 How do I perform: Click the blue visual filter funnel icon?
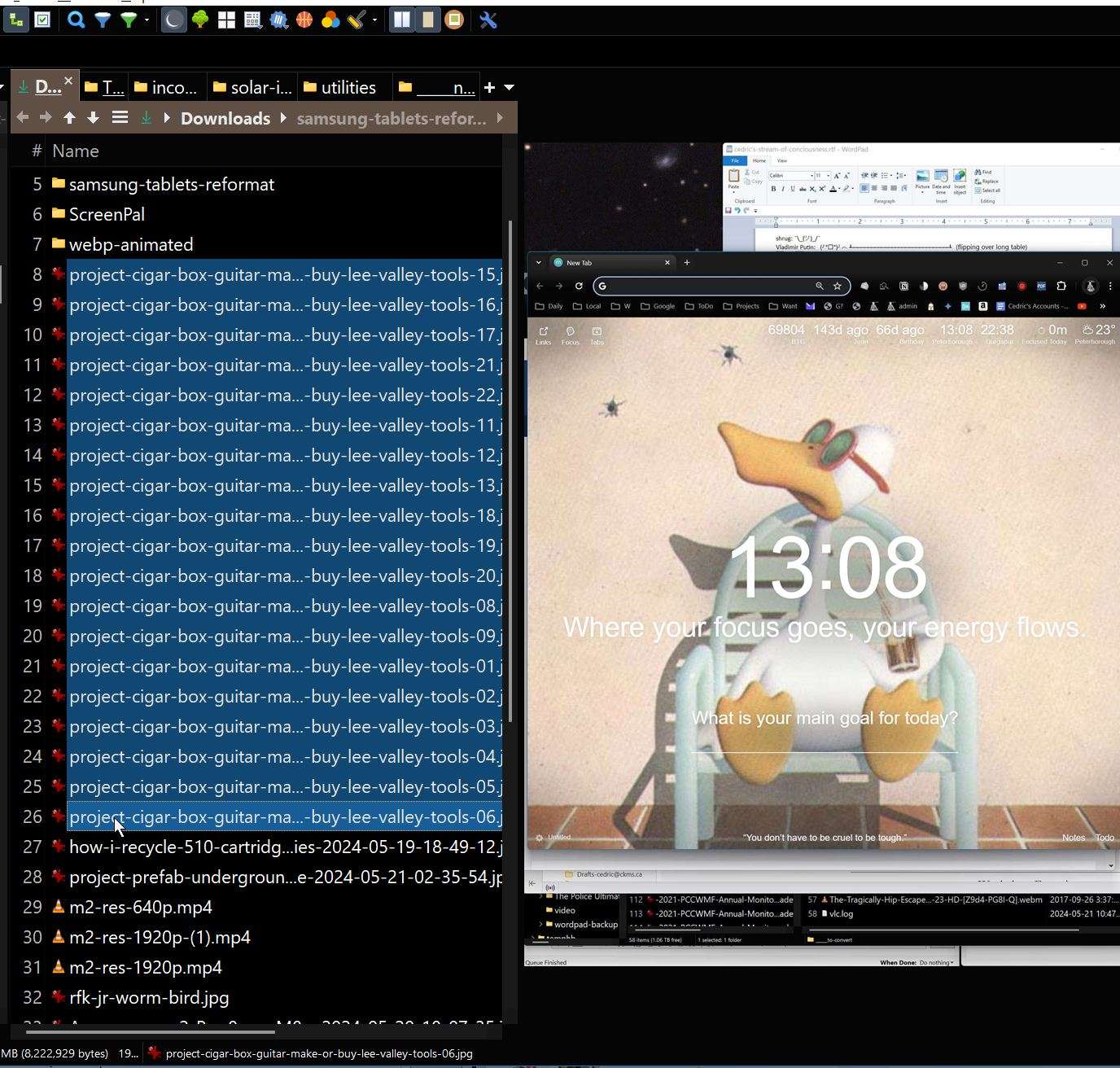pos(103,20)
